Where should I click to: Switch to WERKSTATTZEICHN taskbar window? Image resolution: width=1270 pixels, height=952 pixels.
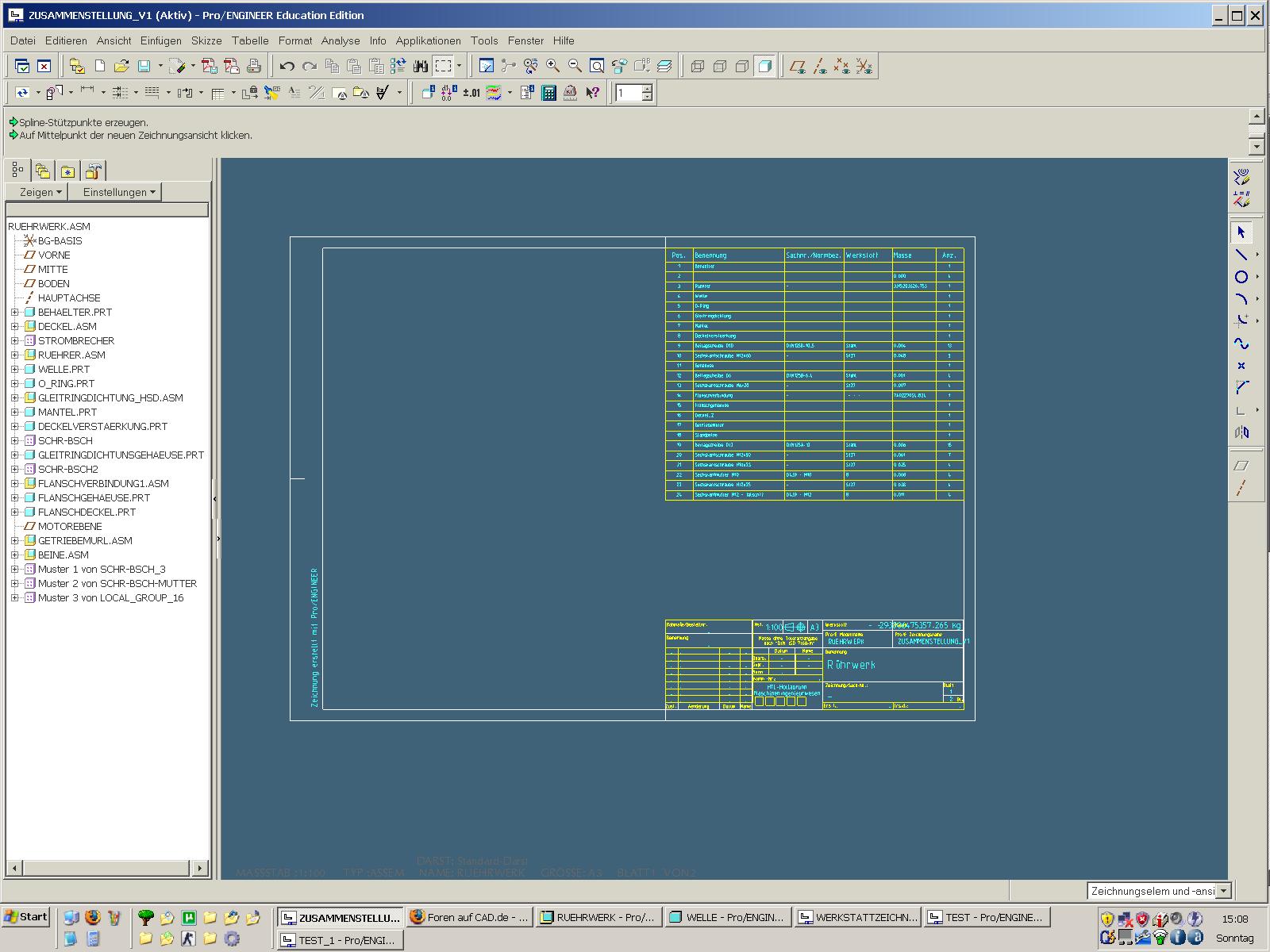[858, 917]
